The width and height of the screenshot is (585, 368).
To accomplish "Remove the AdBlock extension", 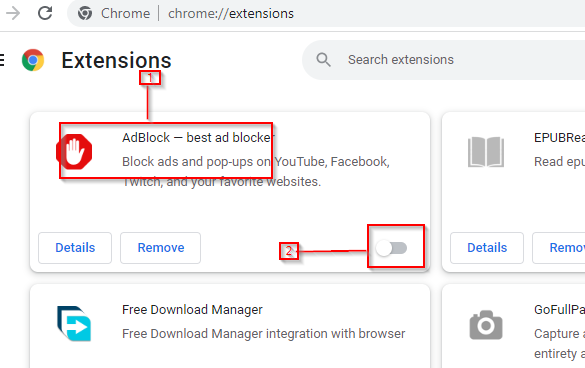I will [x=160, y=248].
